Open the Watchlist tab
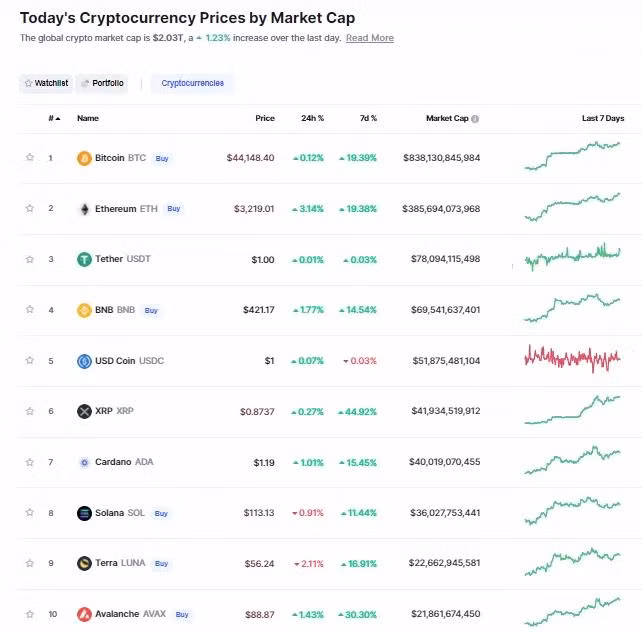This screenshot has height=632, width=642. [45, 83]
